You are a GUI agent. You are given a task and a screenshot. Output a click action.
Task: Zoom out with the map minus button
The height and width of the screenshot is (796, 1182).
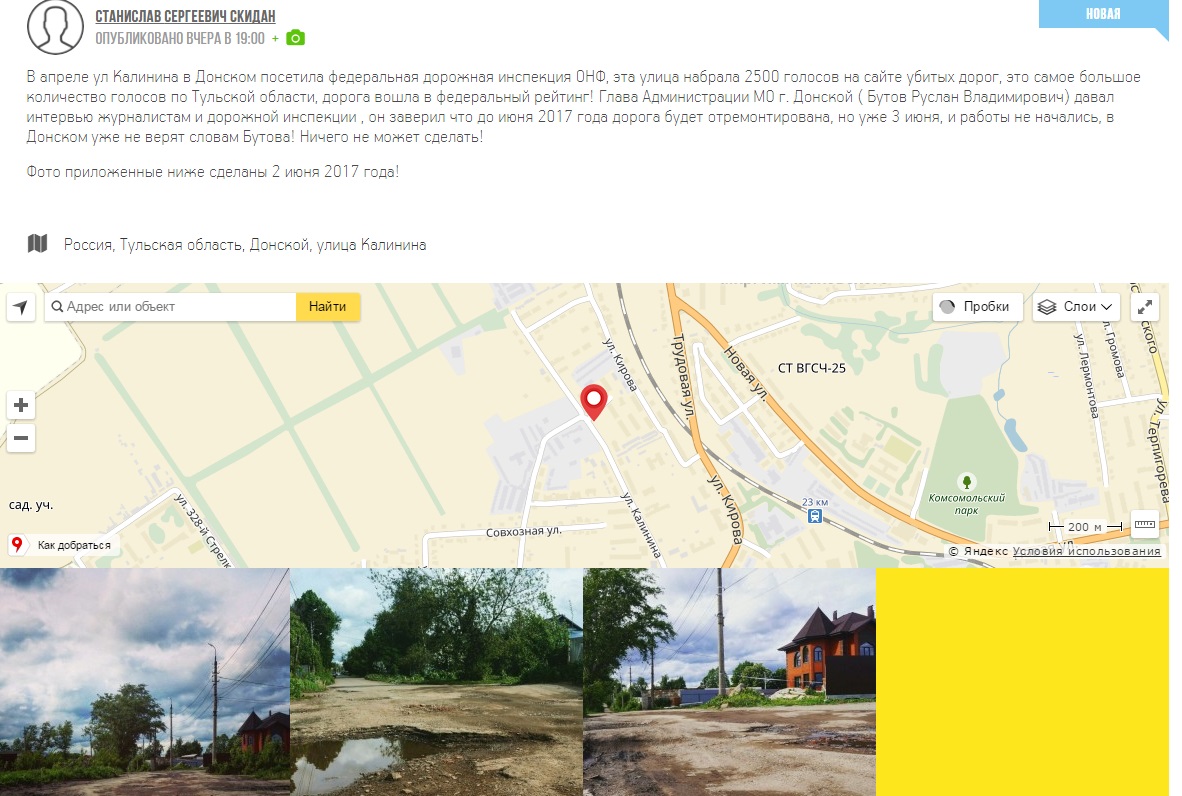[x=21, y=438]
